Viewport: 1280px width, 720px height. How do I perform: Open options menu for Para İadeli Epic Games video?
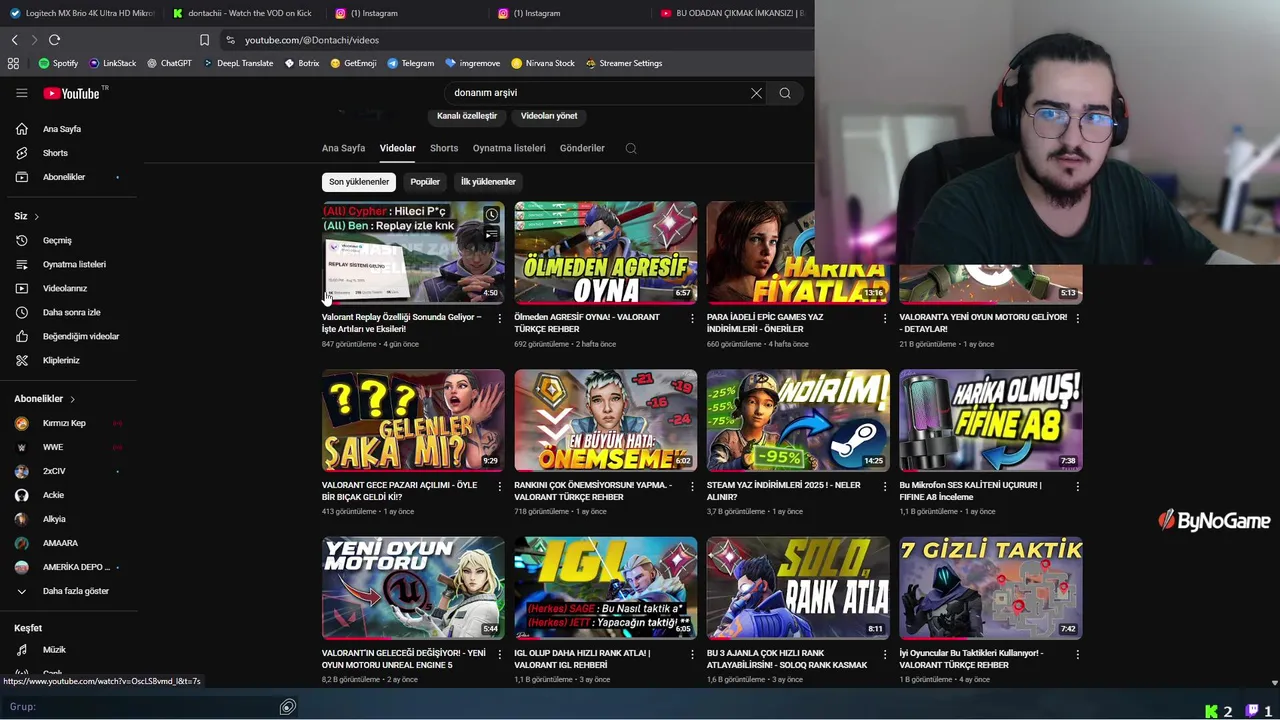(x=884, y=319)
